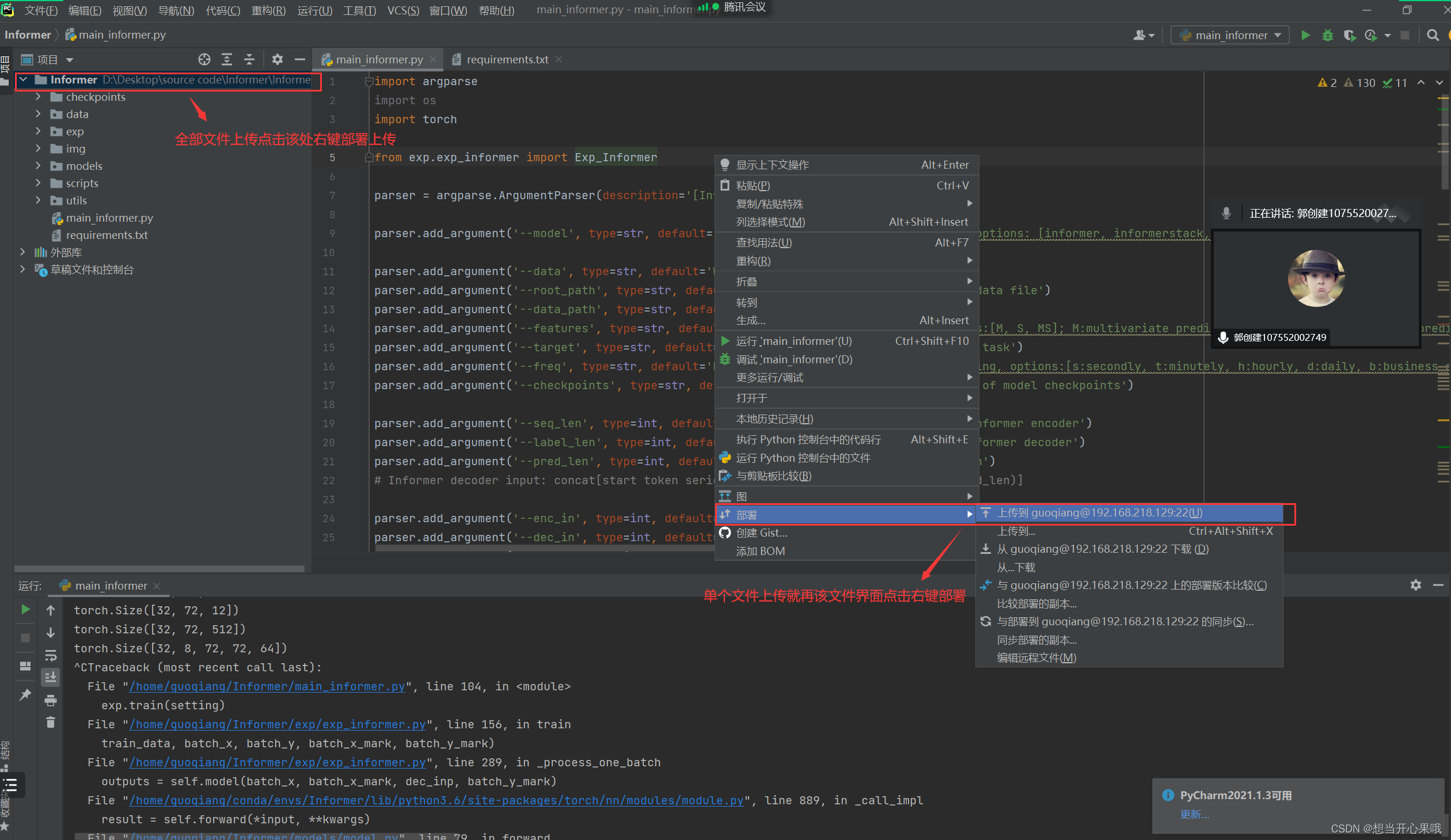This screenshot has width=1451, height=840.
Task: Open the user account icon in toolbar
Action: pos(1143,35)
